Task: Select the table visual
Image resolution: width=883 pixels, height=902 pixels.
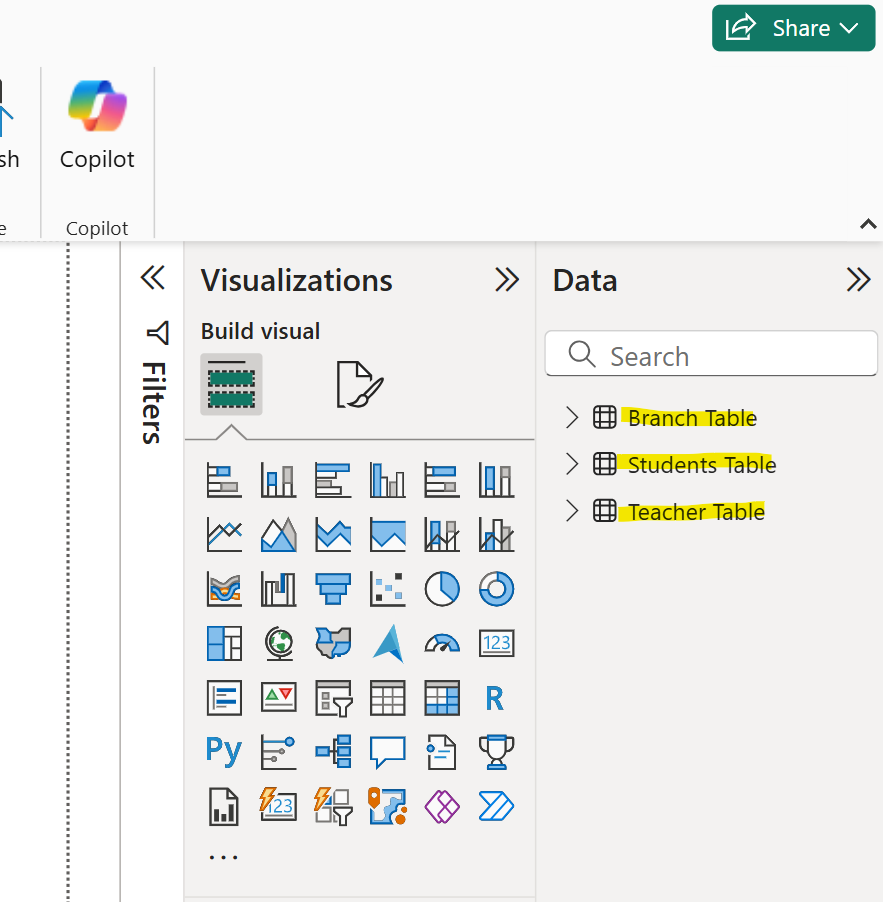Action: coord(387,698)
